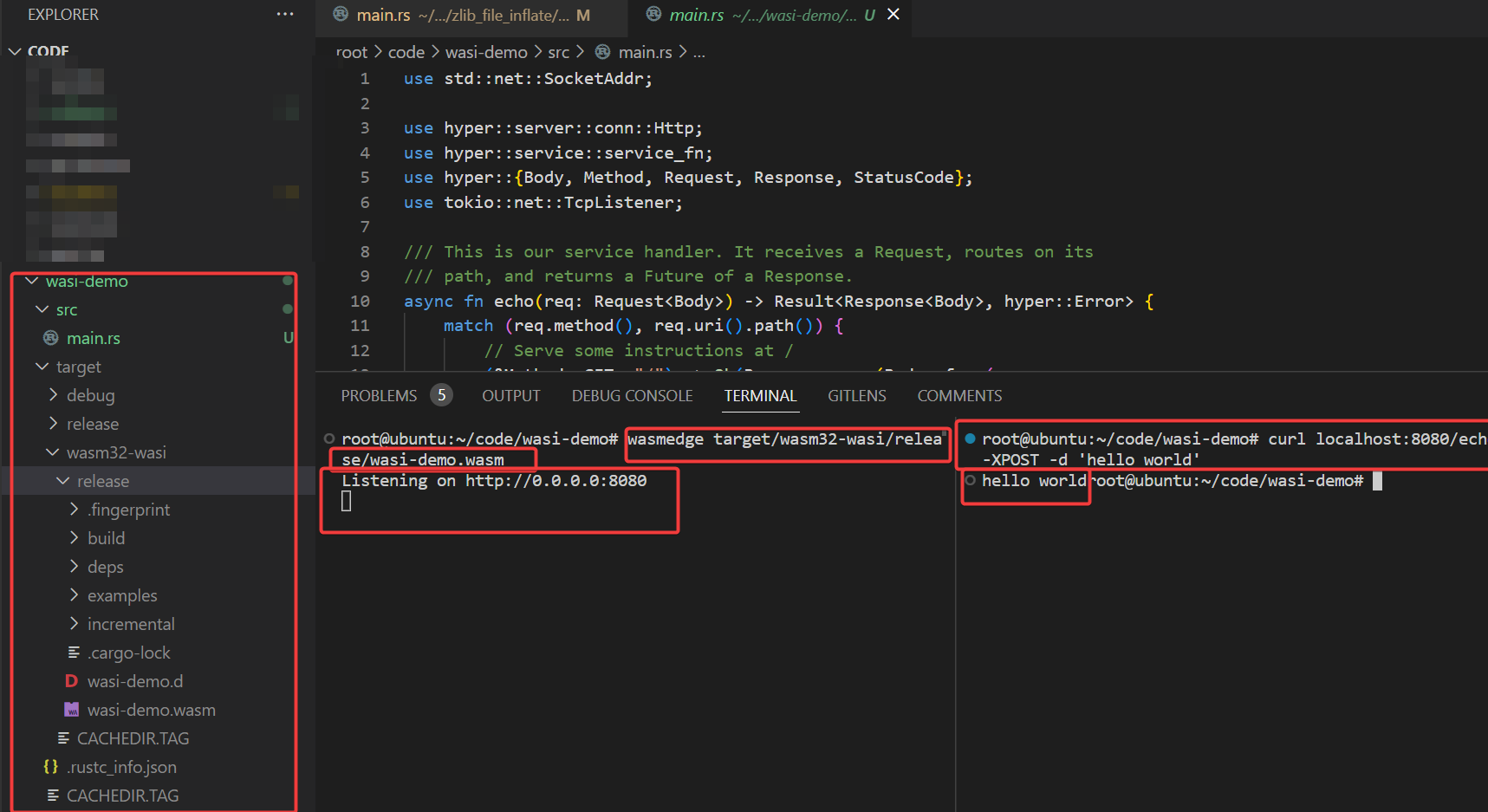Screen dimensions: 1488x812
Task: Select the TERMINAL panel tab
Action: coord(760,396)
